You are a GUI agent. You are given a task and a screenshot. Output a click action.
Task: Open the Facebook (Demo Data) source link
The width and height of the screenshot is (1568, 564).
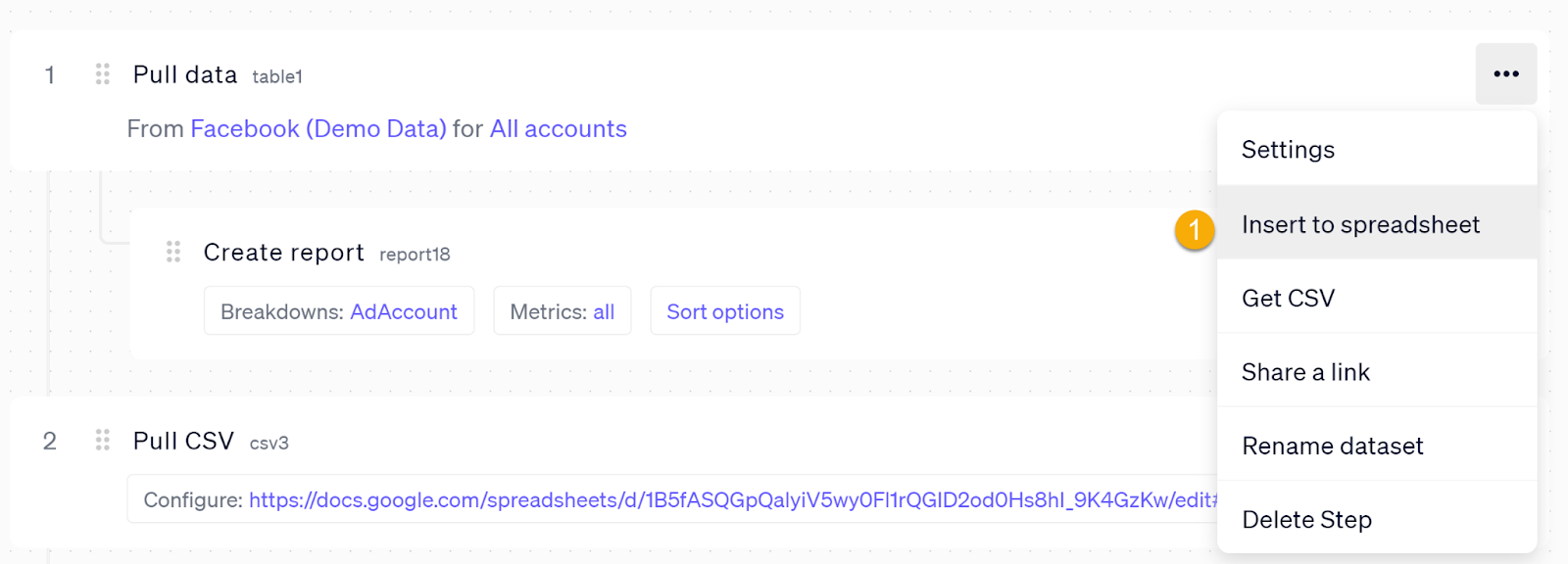318,129
